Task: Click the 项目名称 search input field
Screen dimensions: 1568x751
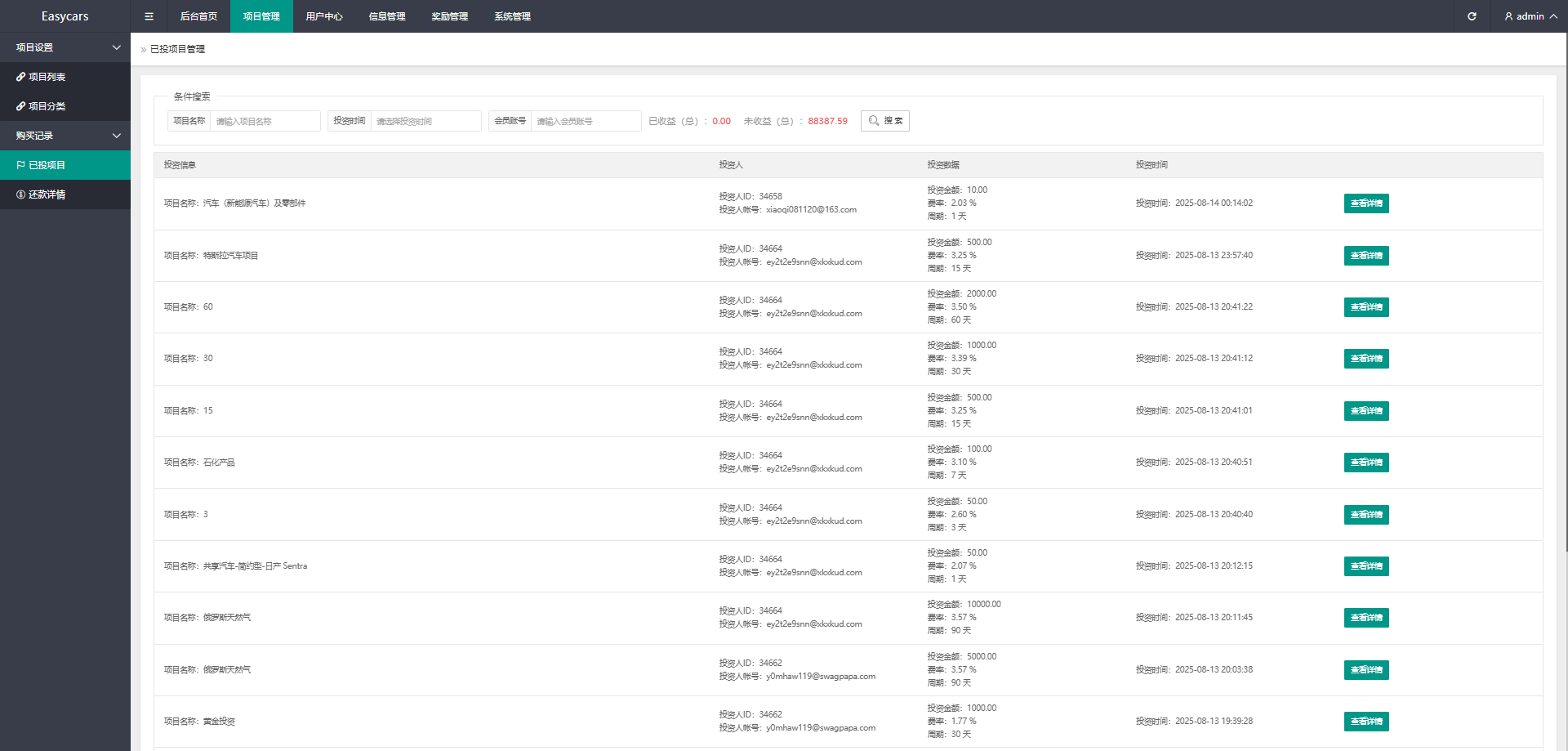Action: (x=265, y=121)
